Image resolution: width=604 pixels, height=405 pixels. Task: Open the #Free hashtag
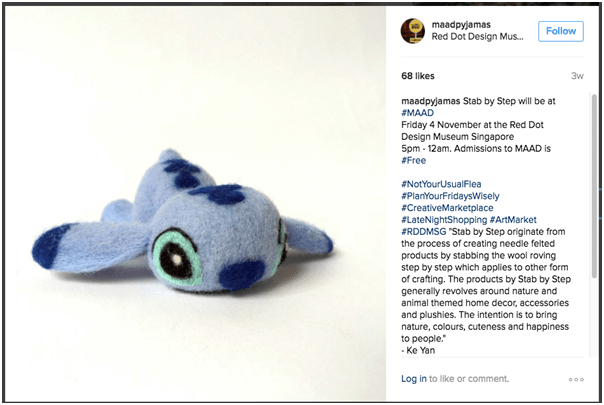[x=414, y=160]
